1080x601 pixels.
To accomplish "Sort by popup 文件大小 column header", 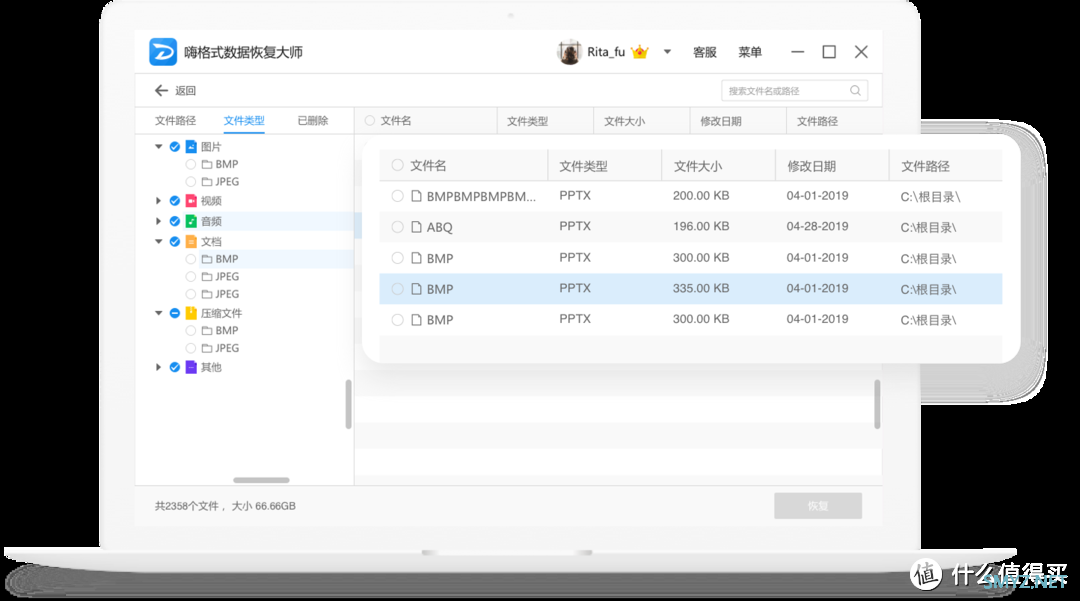I will [x=697, y=166].
